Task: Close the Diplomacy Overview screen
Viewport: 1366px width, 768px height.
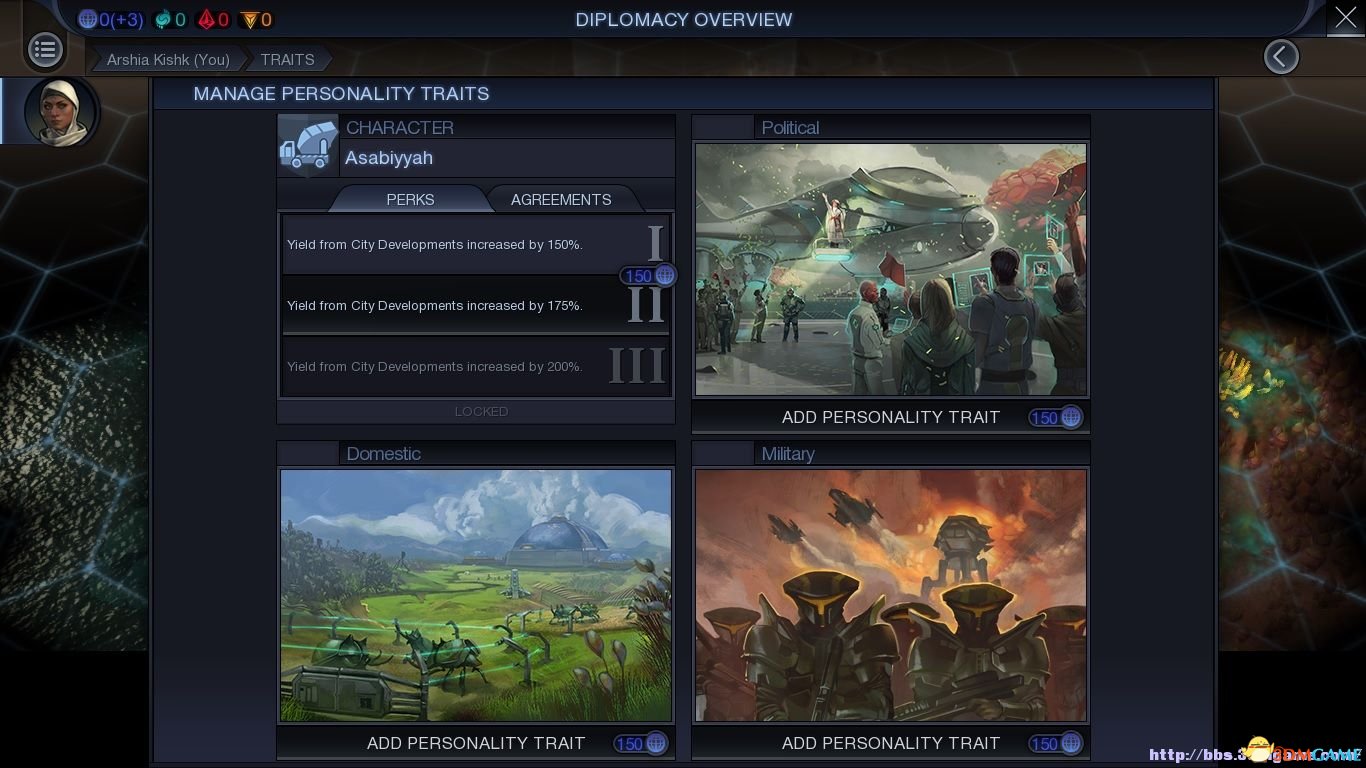Action: (1345, 18)
